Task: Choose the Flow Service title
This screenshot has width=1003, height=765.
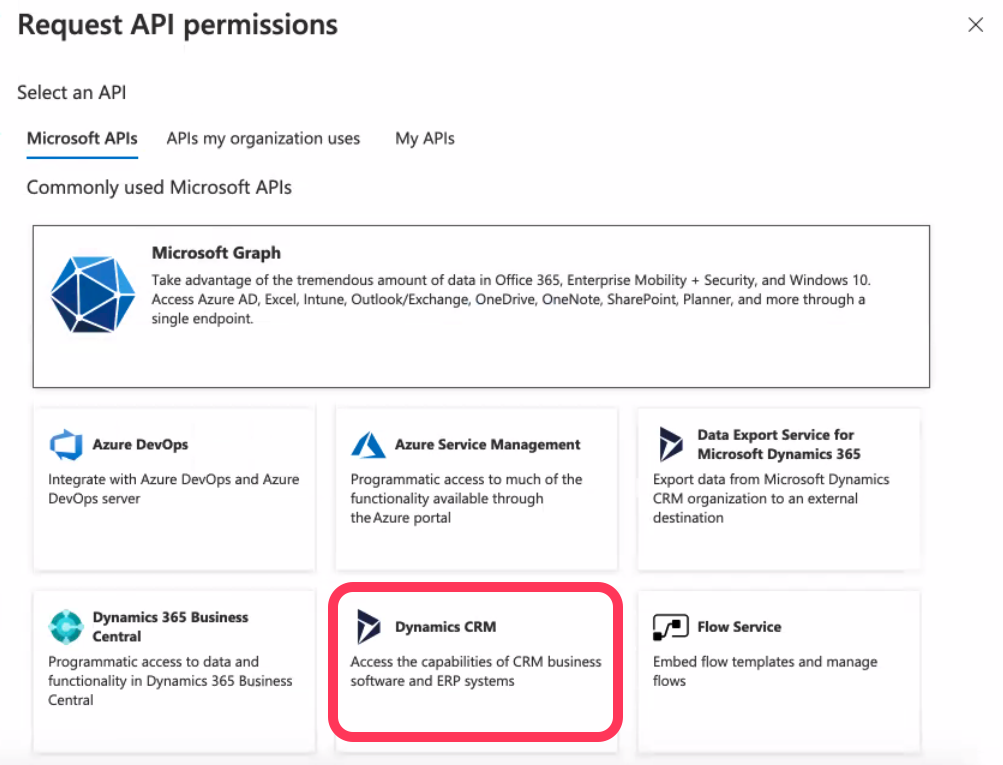Action: (739, 626)
